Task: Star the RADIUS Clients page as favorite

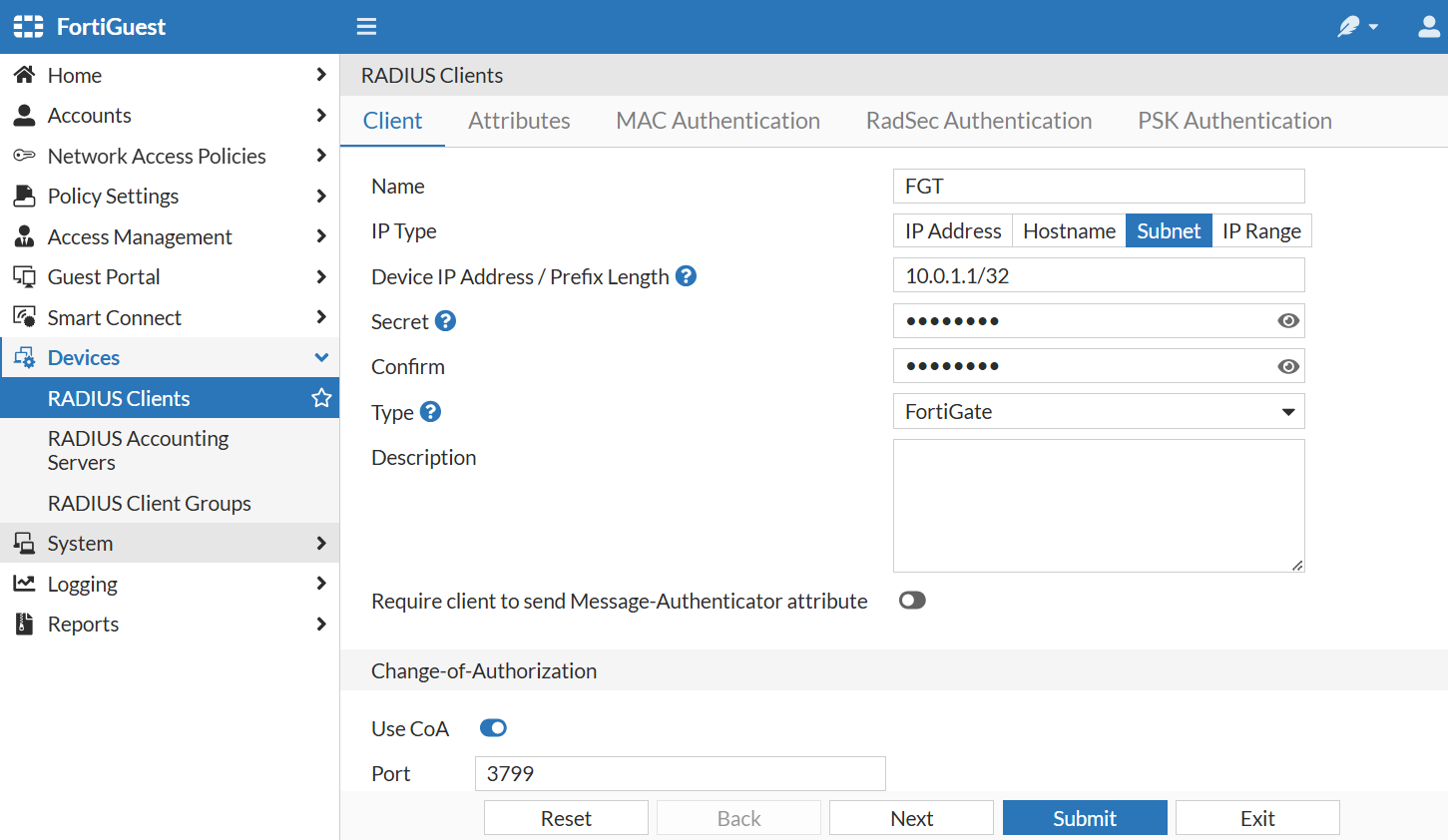Action: (320, 398)
